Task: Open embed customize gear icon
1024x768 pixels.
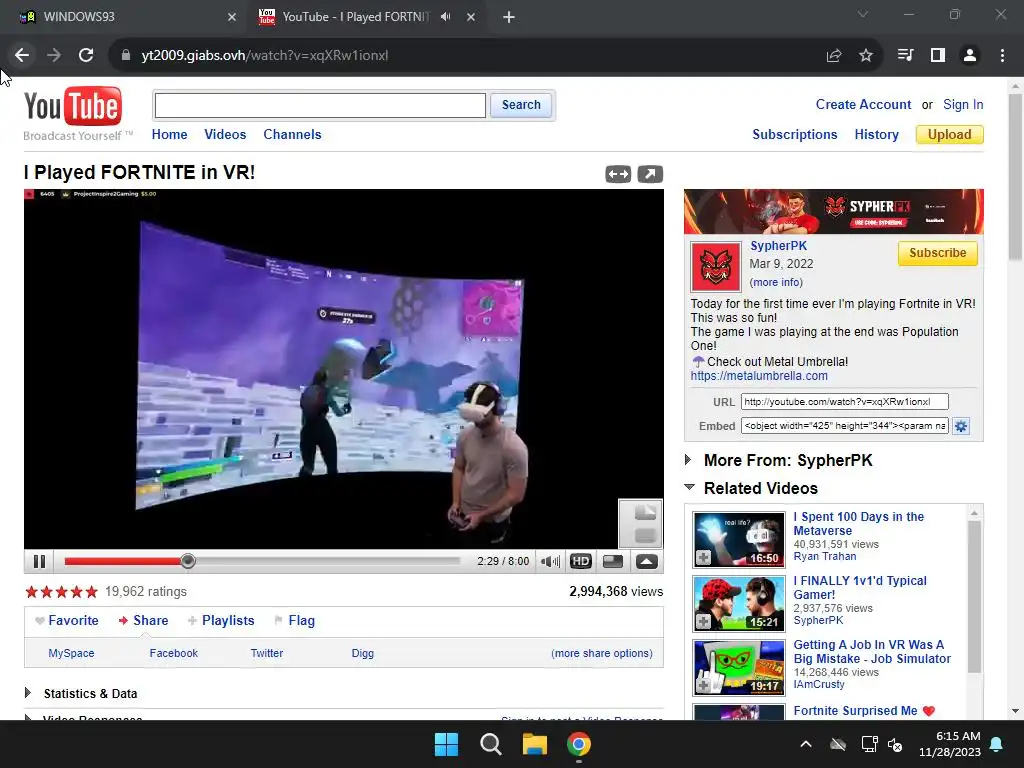Action: [x=961, y=426]
